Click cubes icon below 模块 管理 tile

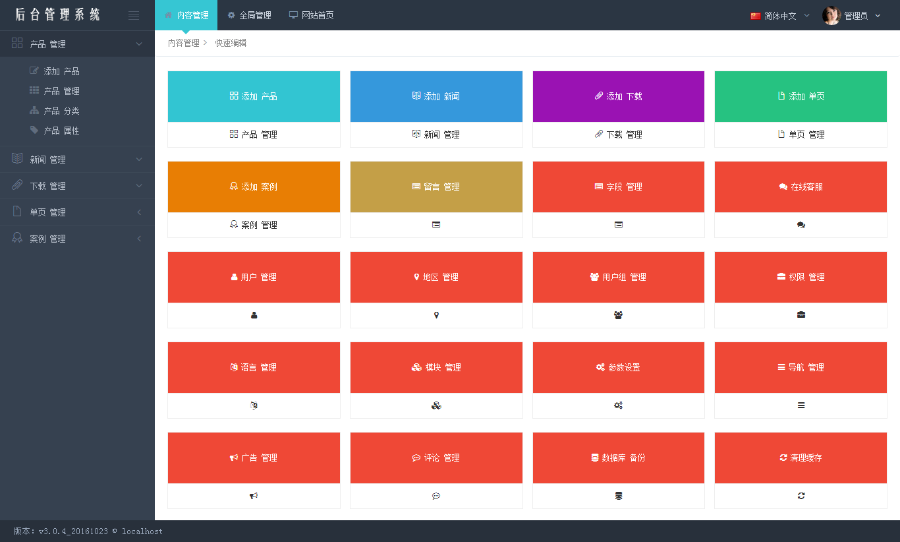click(x=436, y=405)
